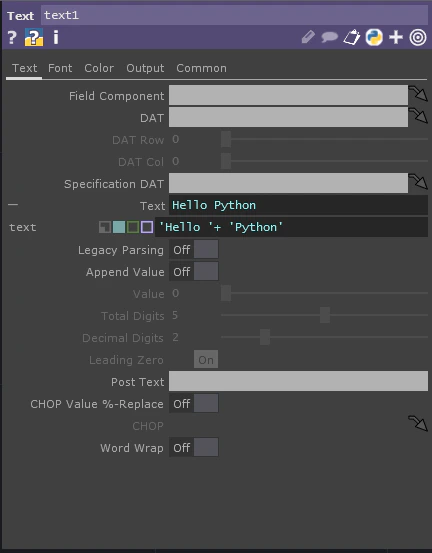Click operator name field text1
Screen dimensions: 432x553
coord(234,15)
